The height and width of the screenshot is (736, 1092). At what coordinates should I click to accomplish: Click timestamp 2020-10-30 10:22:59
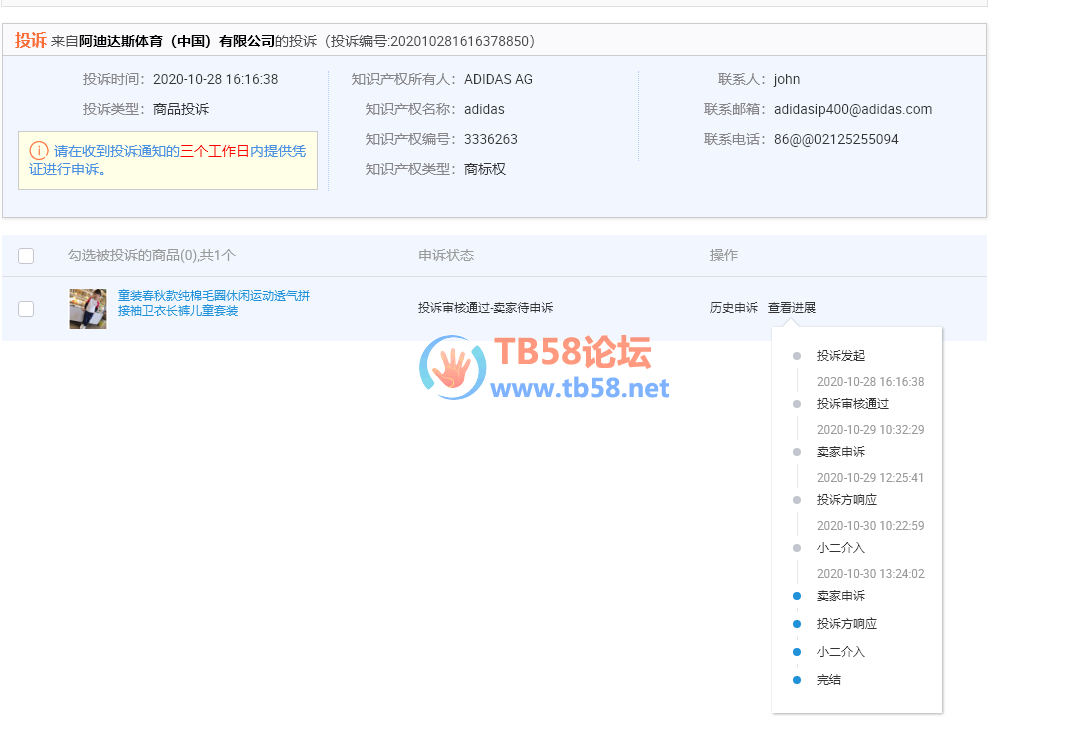point(871,526)
